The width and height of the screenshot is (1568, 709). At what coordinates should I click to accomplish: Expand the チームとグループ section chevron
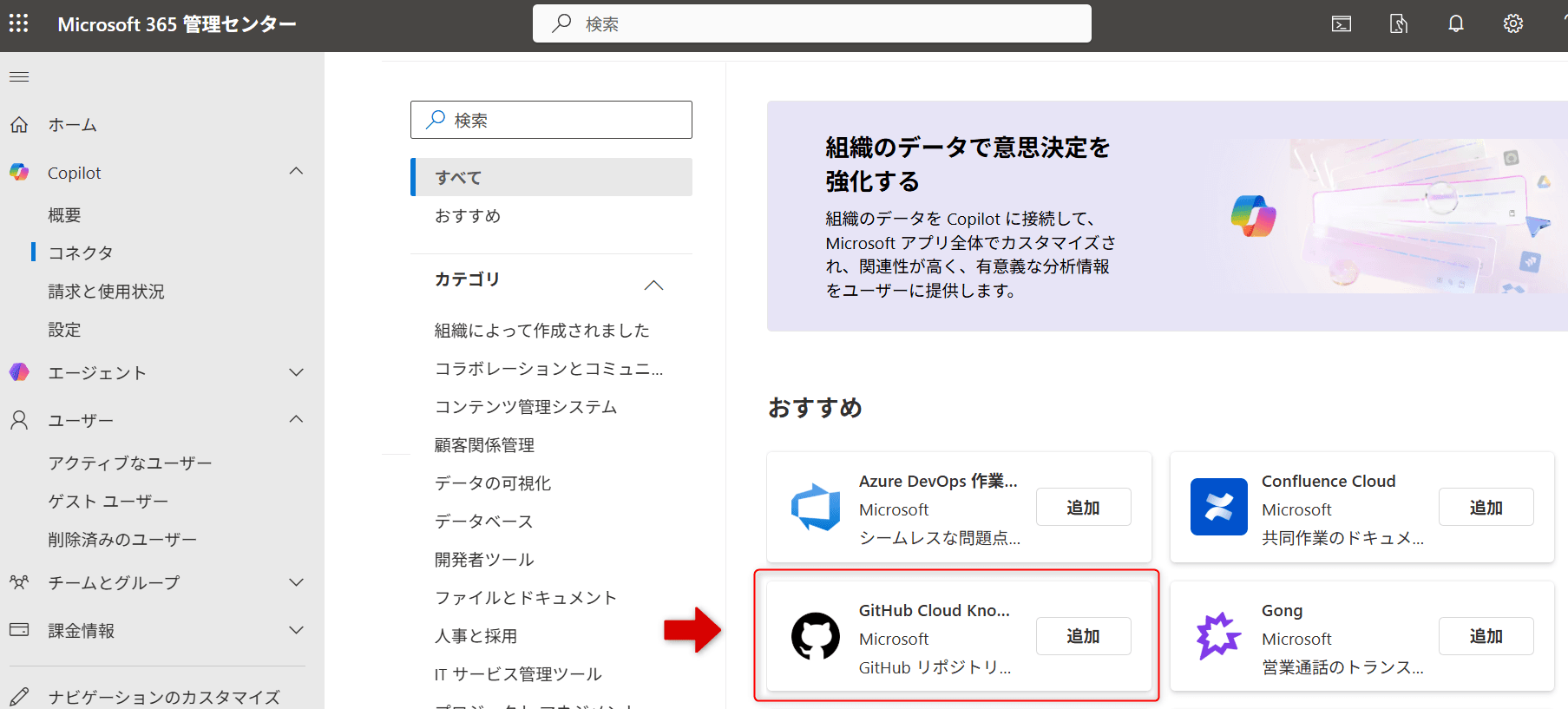(x=296, y=582)
